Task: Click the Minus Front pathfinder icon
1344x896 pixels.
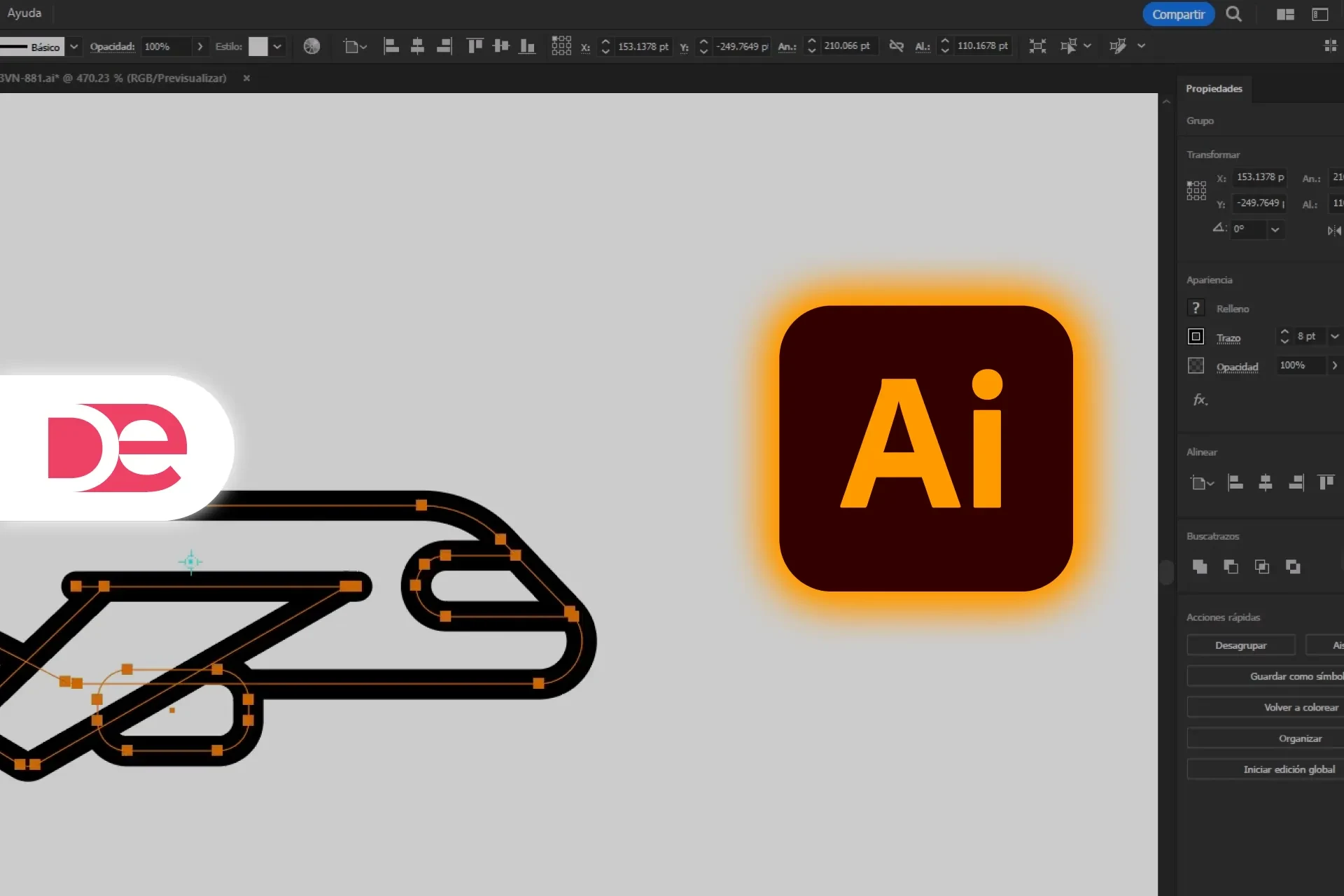Action: coord(1231,567)
